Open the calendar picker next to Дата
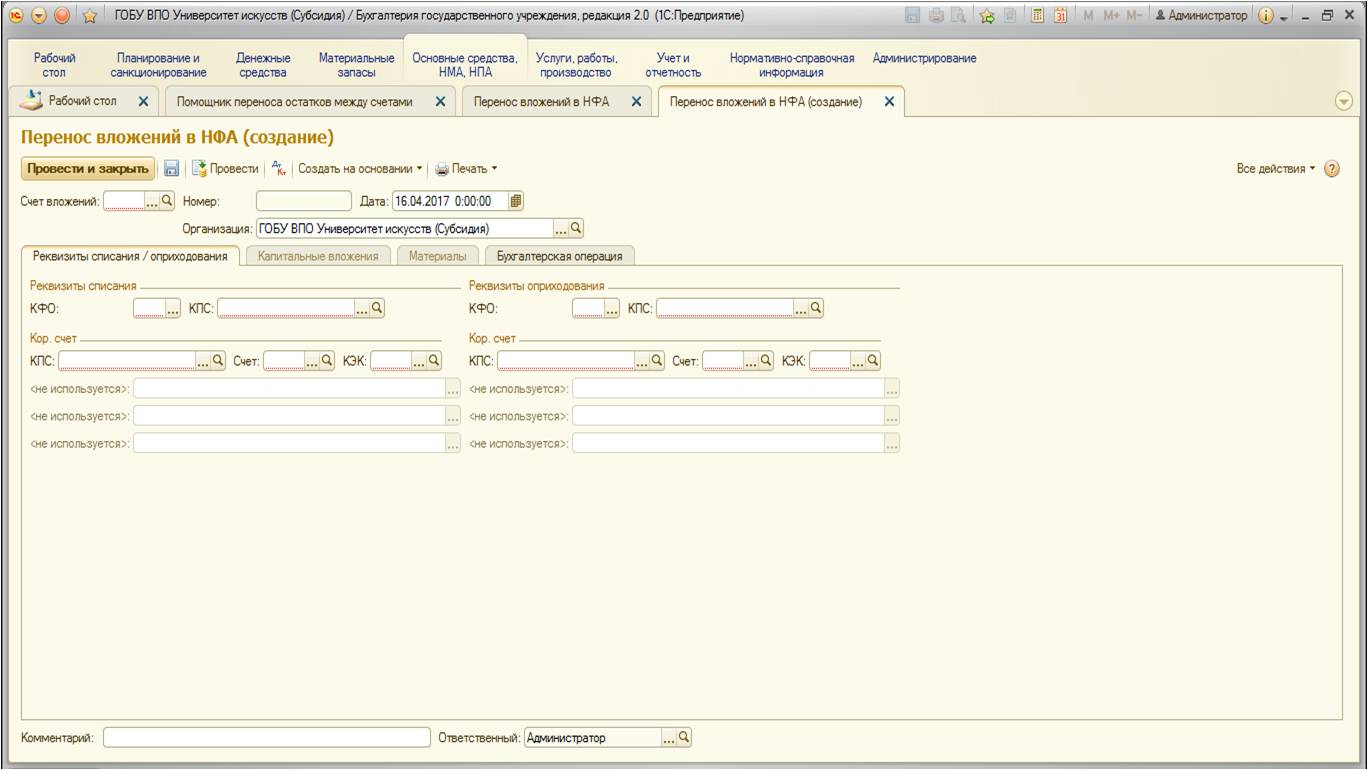This screenshot has height=770, width=1368. tap(516, 201)
